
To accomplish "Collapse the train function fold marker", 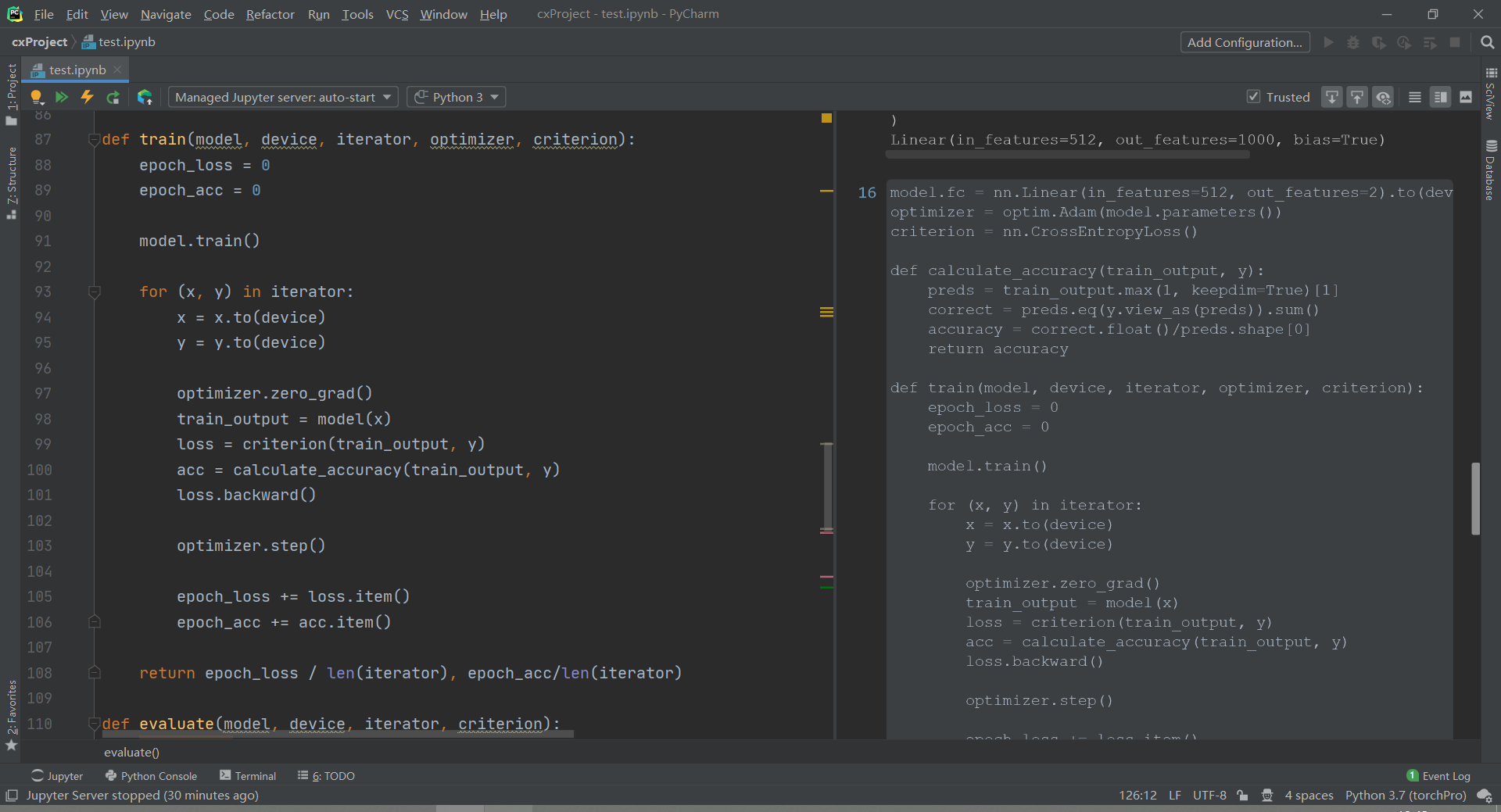I will point(95,140).
